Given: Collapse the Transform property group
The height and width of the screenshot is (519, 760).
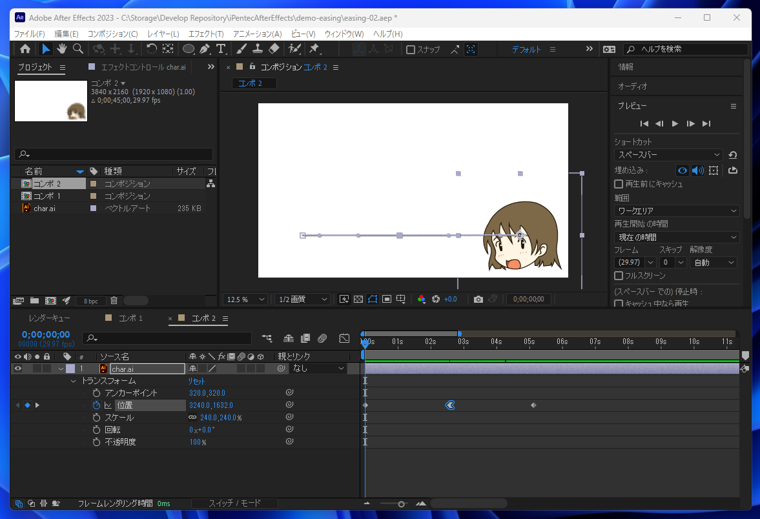Looking at the screenshot, I should coord(74,381).
